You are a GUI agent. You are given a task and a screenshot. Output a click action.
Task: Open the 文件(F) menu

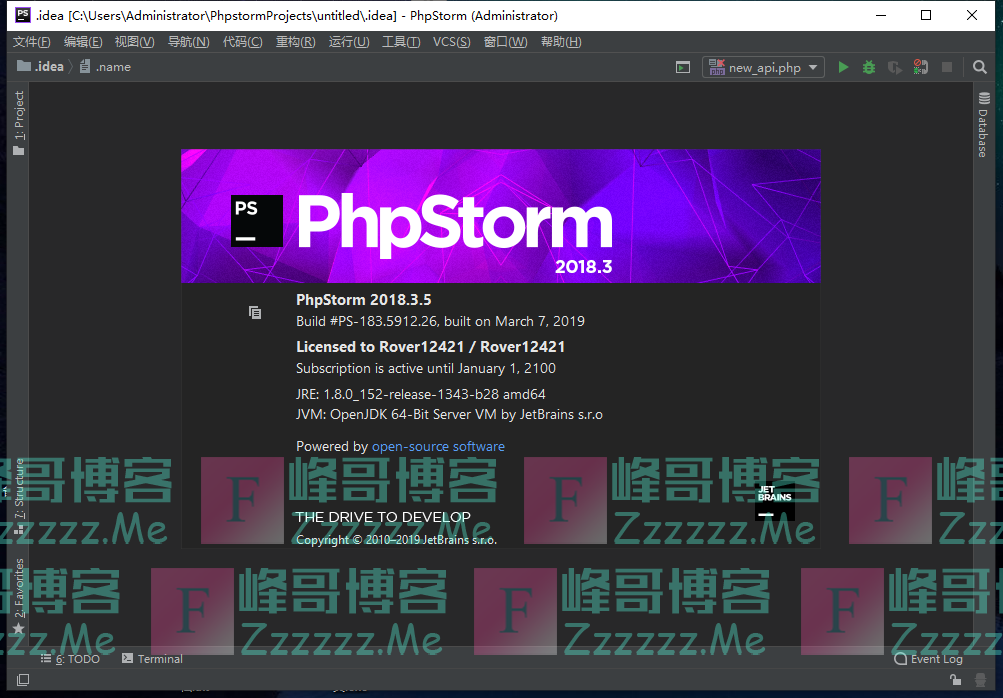pos(31,42)
